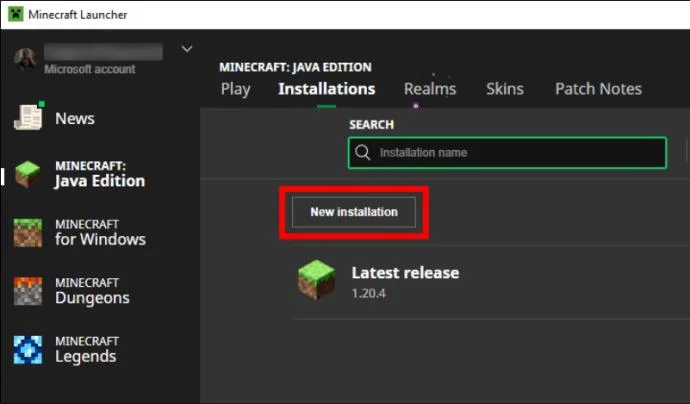The height and width of the screenshot is (404, 690).
Task: Click the 1.20.4 version text
Action: click(x=368, y=294)
